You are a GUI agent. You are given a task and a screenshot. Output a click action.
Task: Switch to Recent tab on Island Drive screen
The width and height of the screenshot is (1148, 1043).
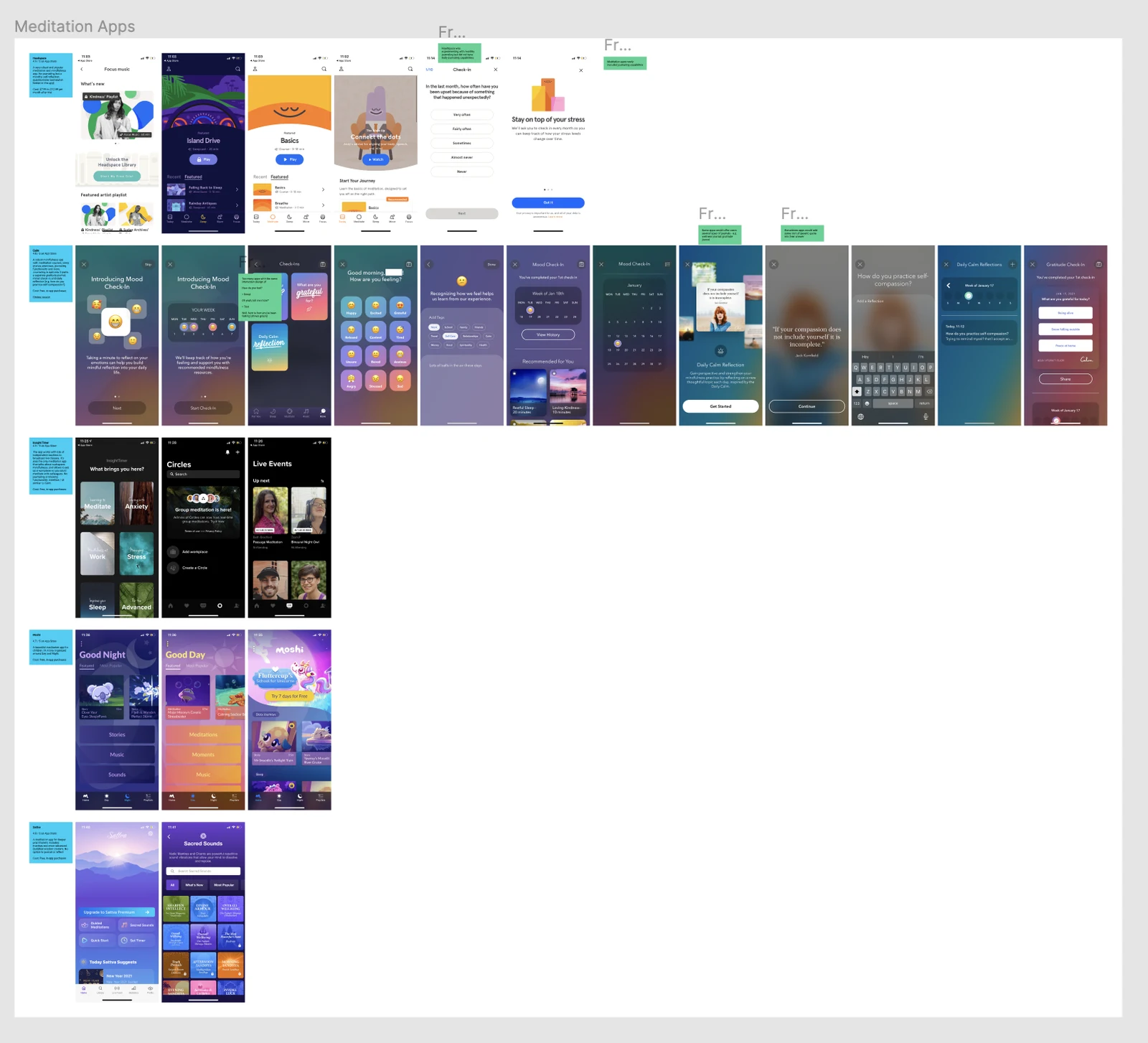pos(174,177)
